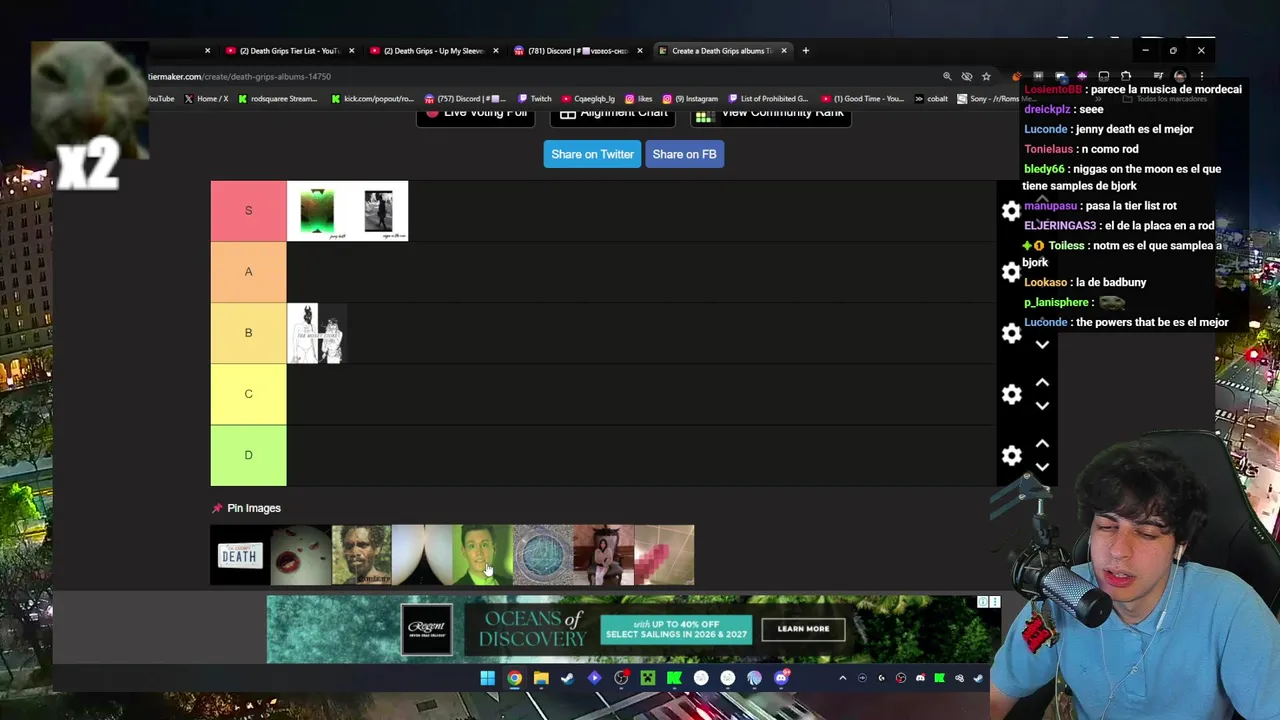1280x720 pixels.
Task: Click Share on Twitter button
Action: pos(592,154)
